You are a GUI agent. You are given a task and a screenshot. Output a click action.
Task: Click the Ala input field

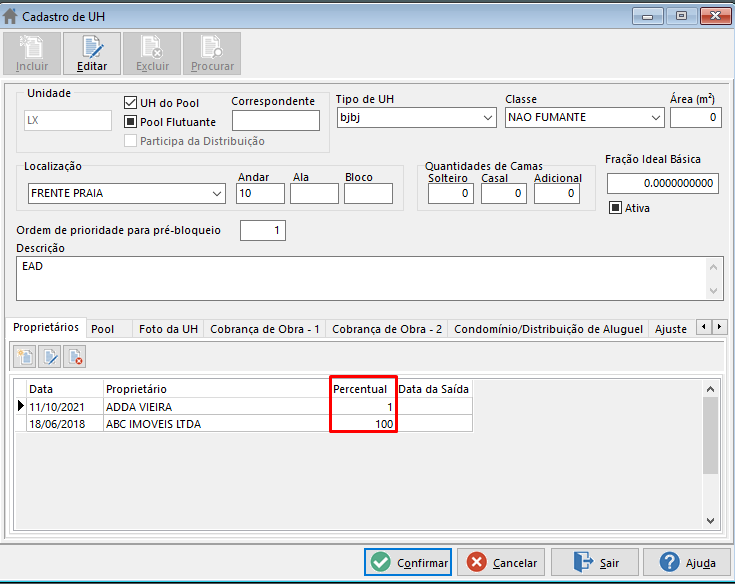pos(314,194)
